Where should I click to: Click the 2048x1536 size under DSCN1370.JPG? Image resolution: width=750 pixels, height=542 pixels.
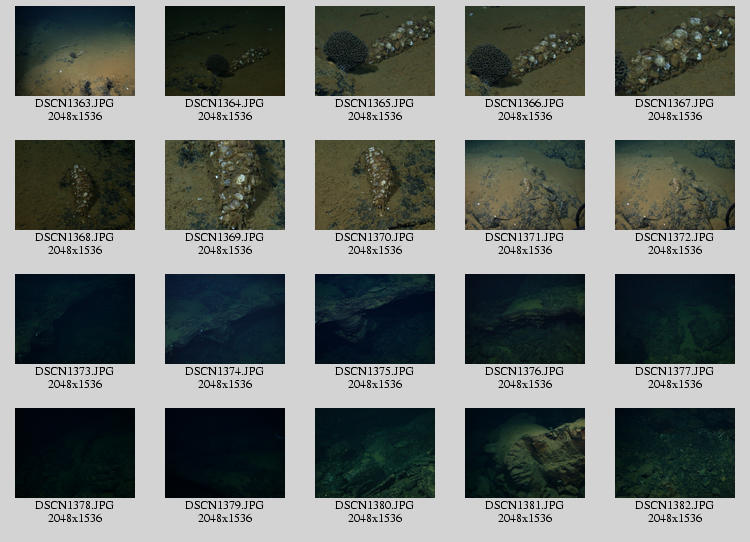tap(375, 250)
